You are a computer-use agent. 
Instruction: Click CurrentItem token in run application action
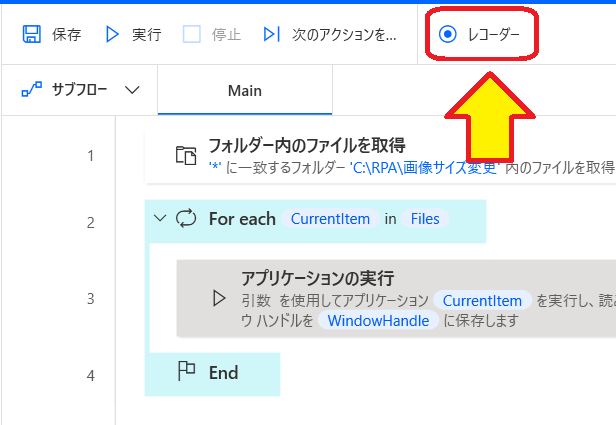click(x=482, y=300)
